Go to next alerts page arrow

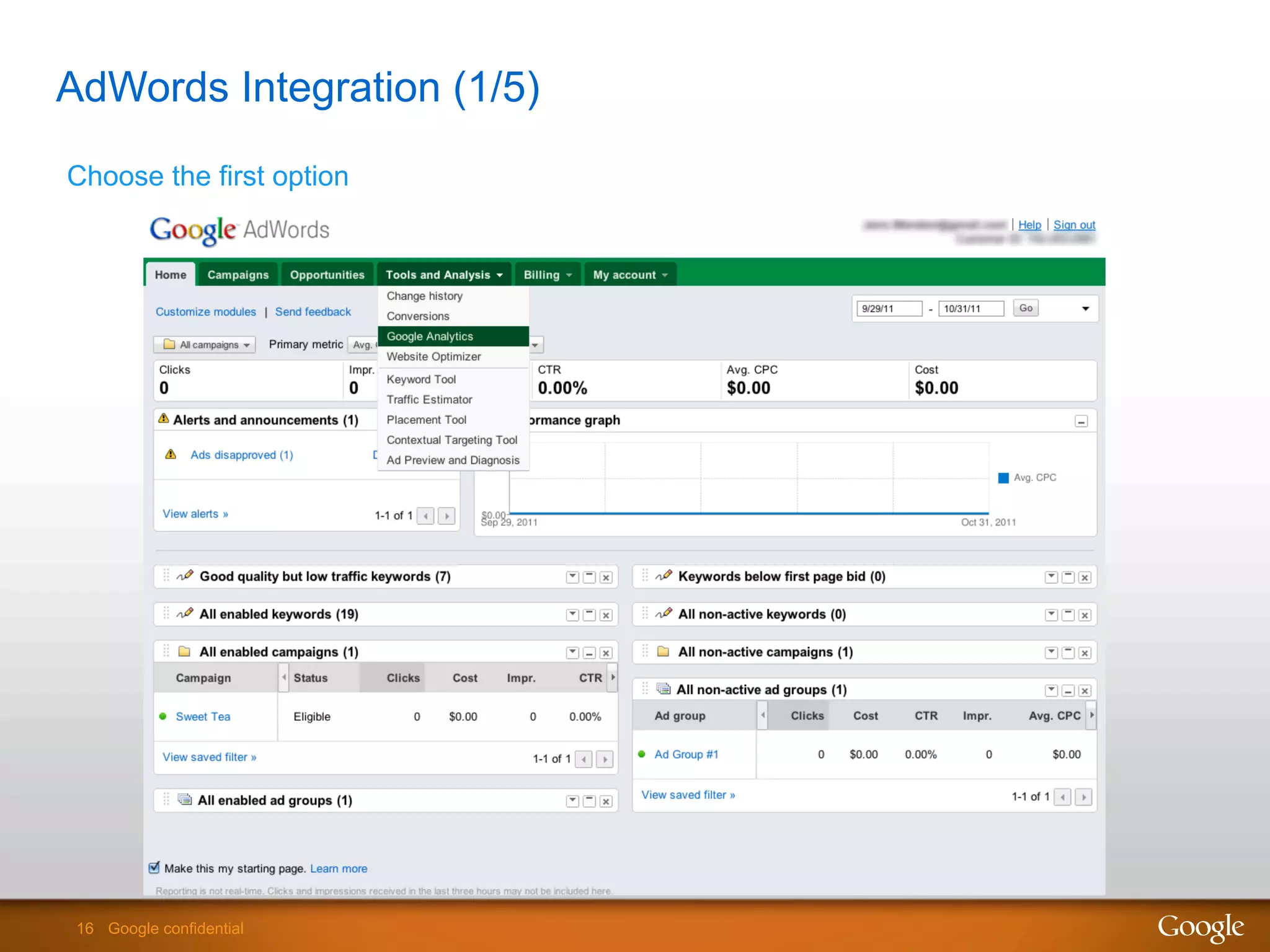point(446,516)
